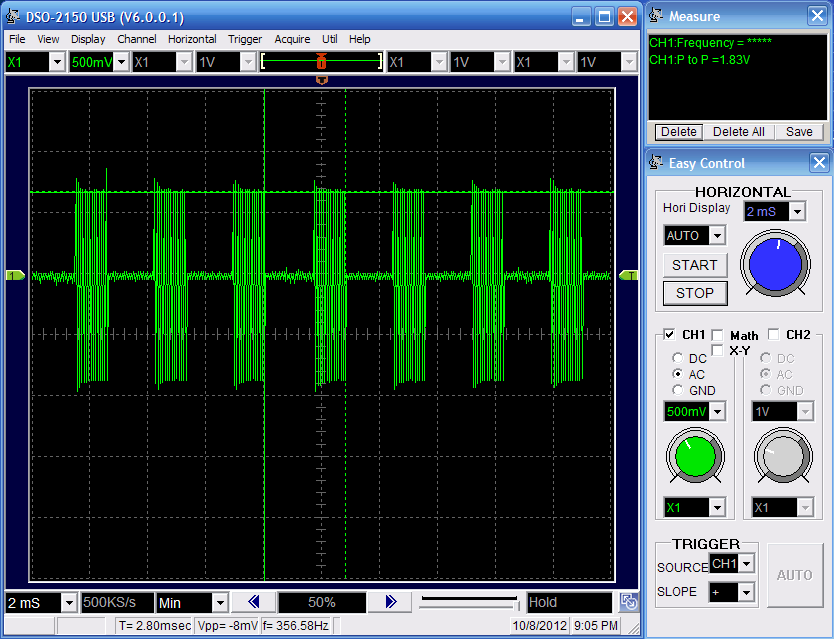Click the right-edge trigger level marker
834x639 pixels.
coord(629,275)
